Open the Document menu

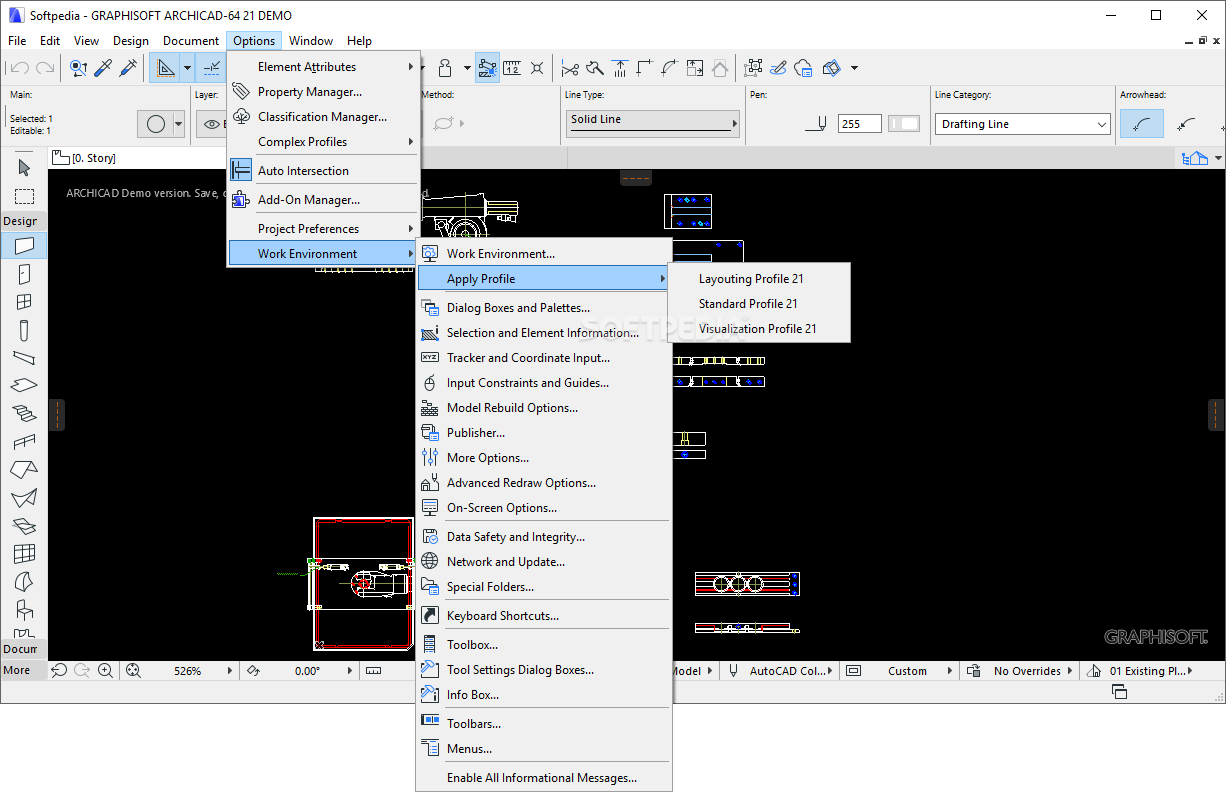pyautogui.click(x=191, y=41)
